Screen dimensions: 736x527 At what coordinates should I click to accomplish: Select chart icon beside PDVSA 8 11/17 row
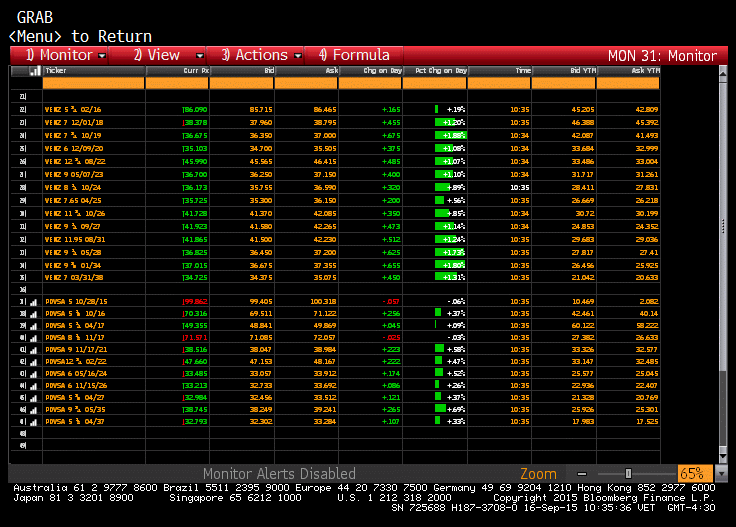pos(33,338)
